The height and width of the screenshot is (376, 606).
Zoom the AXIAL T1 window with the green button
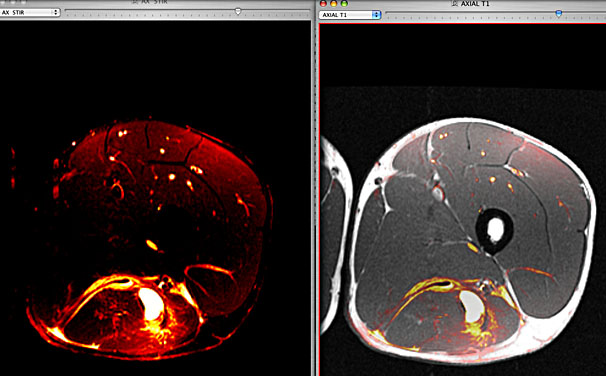coord(344,3)
